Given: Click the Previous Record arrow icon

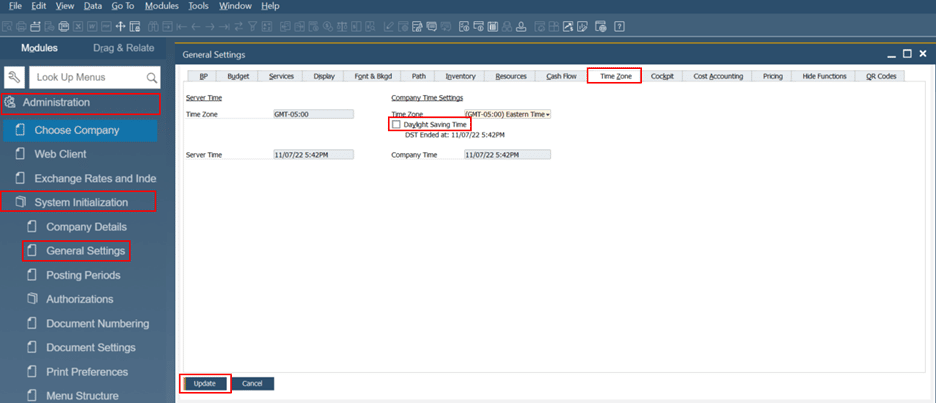Looking at the screenshot, I should tap(196, 26).
